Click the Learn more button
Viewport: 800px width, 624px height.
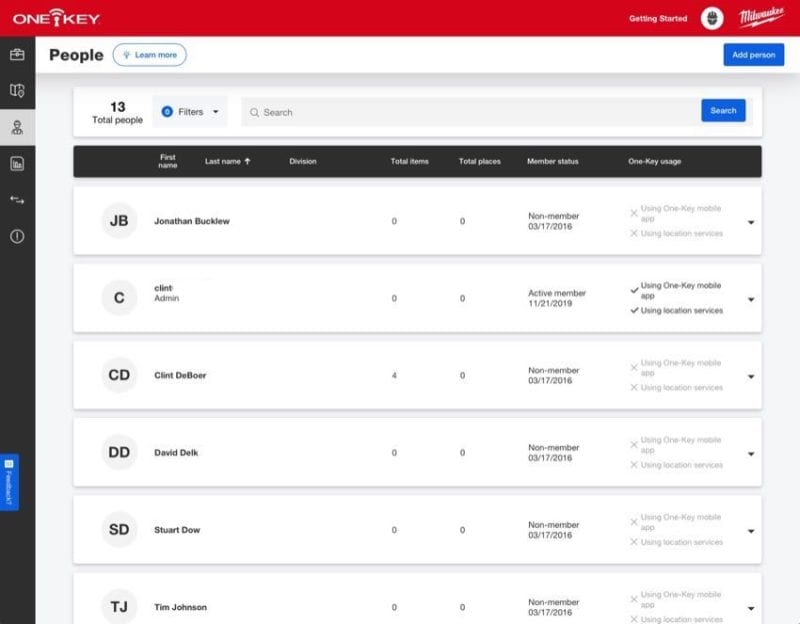pos(149,55)
